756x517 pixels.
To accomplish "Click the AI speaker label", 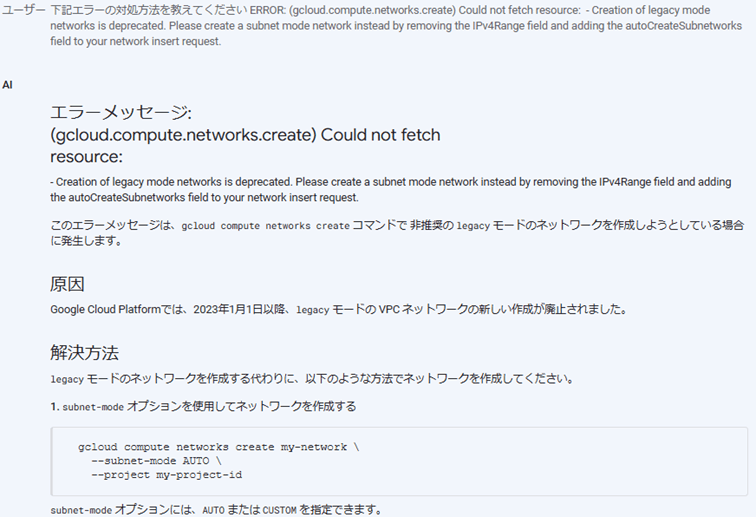I will click(7, 85).
